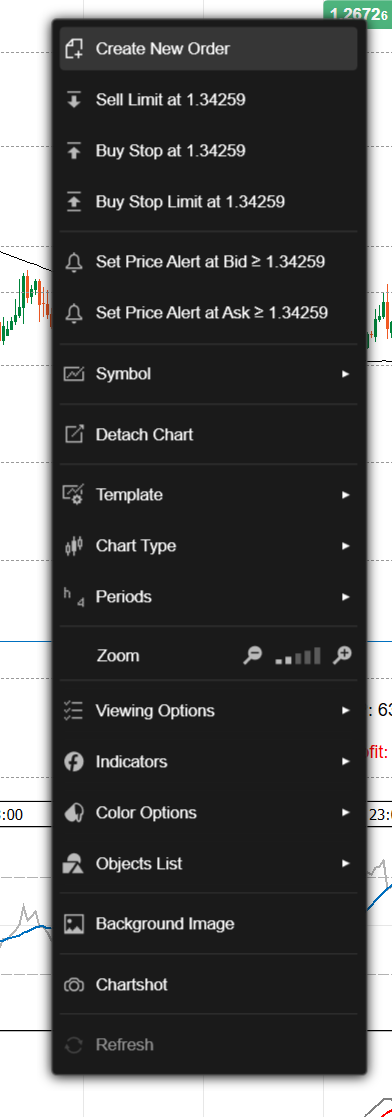Image resolution: width=392 pixels, height=1117 pixels.
Task: Zoom out with the minus magnifier
Action: pos(252,656)
